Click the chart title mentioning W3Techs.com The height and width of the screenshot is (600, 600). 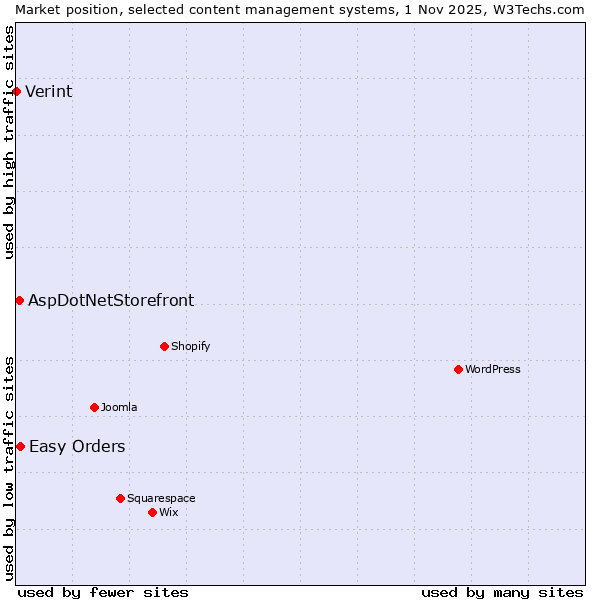click(300, 9)
